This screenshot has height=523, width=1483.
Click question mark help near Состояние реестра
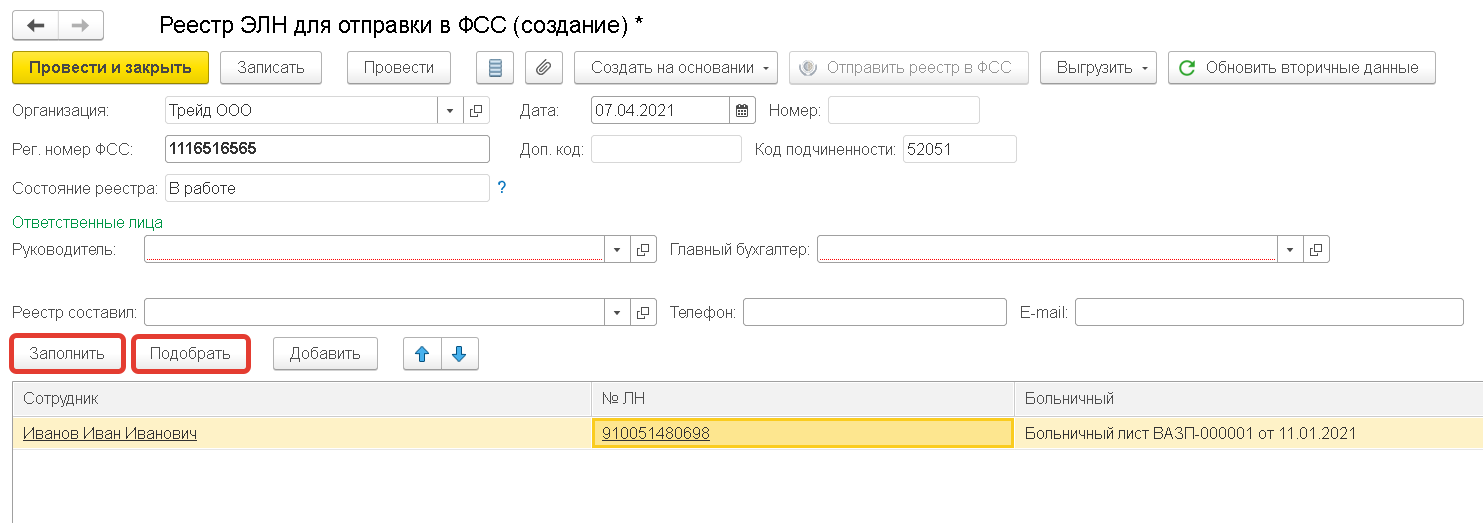502,187
